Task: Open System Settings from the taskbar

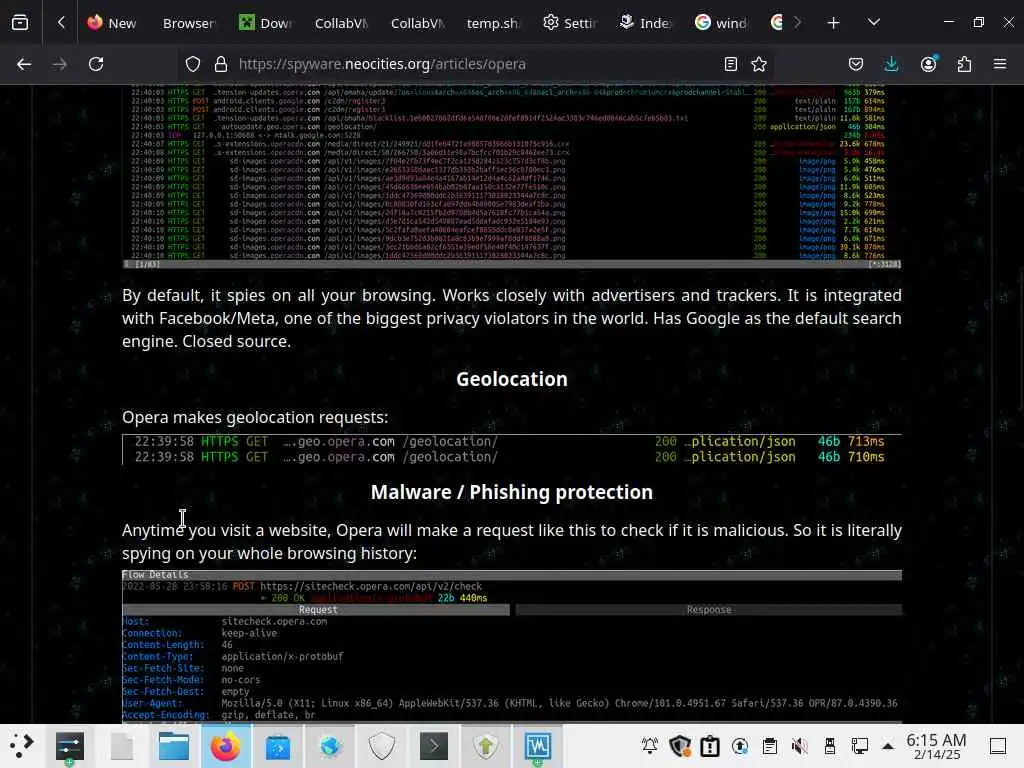Action: (x=69, y=746)
